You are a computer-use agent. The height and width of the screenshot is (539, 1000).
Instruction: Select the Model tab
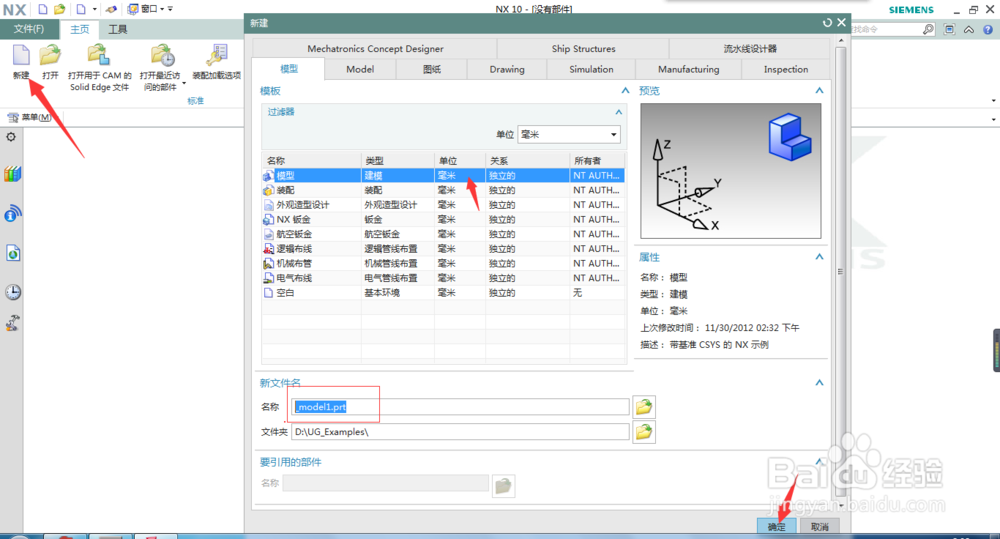tap(360, 69)
